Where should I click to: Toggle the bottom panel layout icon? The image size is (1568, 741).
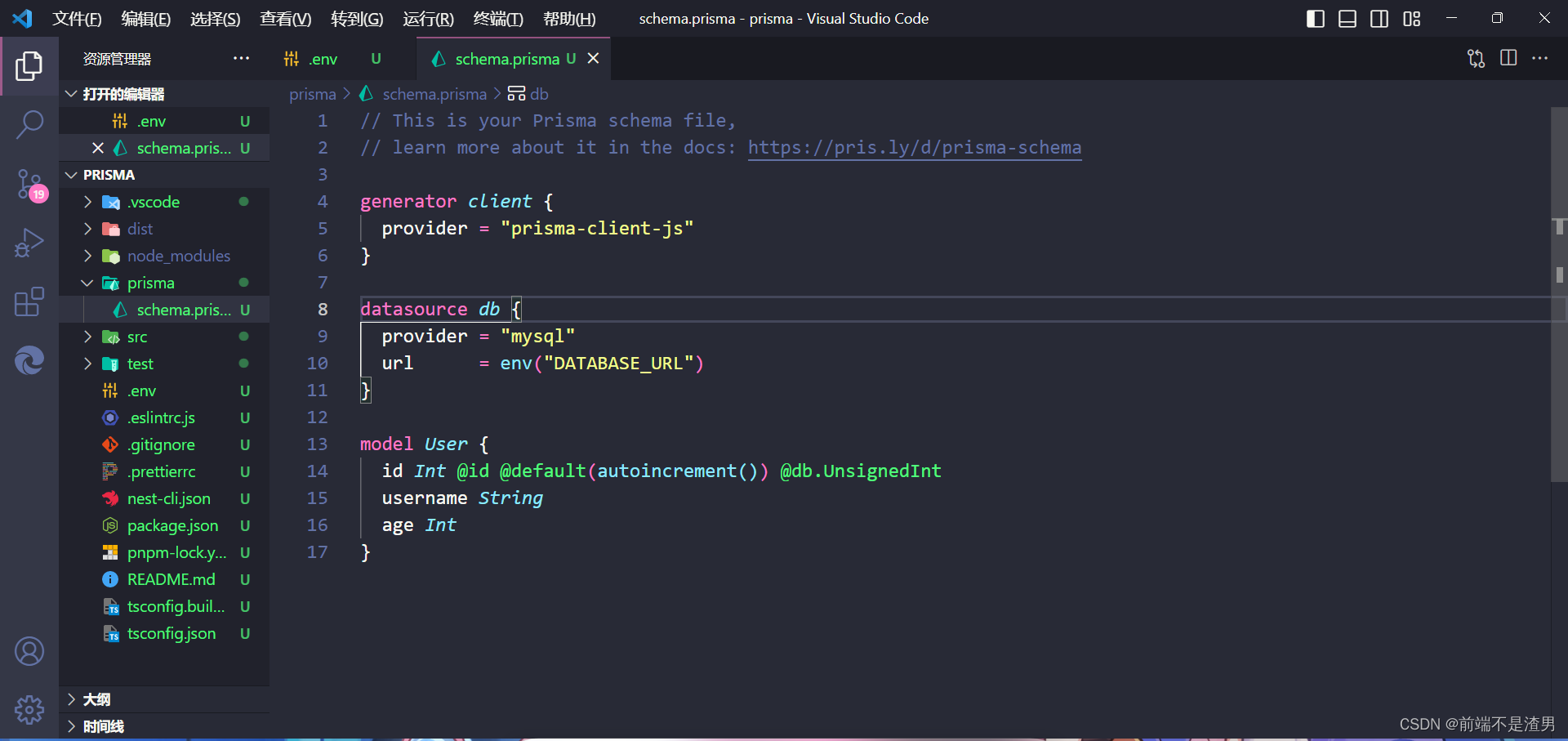pos(1347,19)
